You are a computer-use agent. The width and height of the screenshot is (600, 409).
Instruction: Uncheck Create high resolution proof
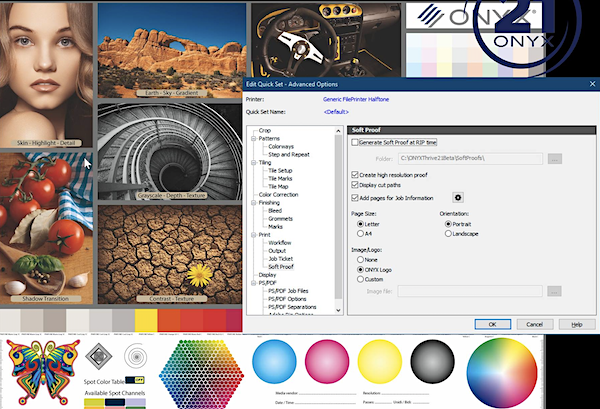pos(355,175)
